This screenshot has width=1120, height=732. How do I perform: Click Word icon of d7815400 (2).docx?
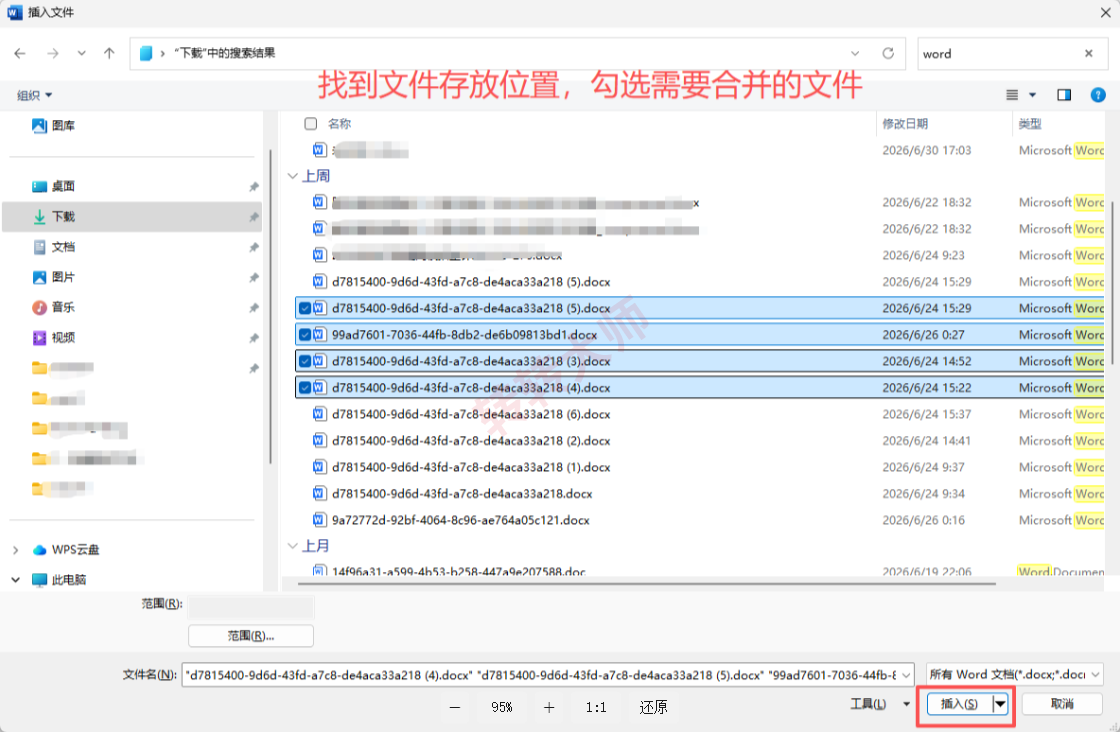pyautogui.click(x=319, y=441)
